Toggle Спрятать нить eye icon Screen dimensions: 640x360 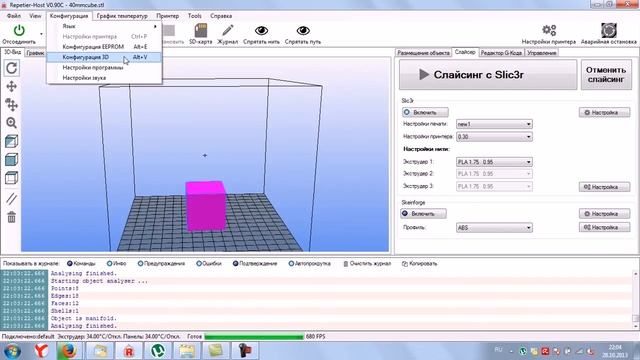pos(261,31)
